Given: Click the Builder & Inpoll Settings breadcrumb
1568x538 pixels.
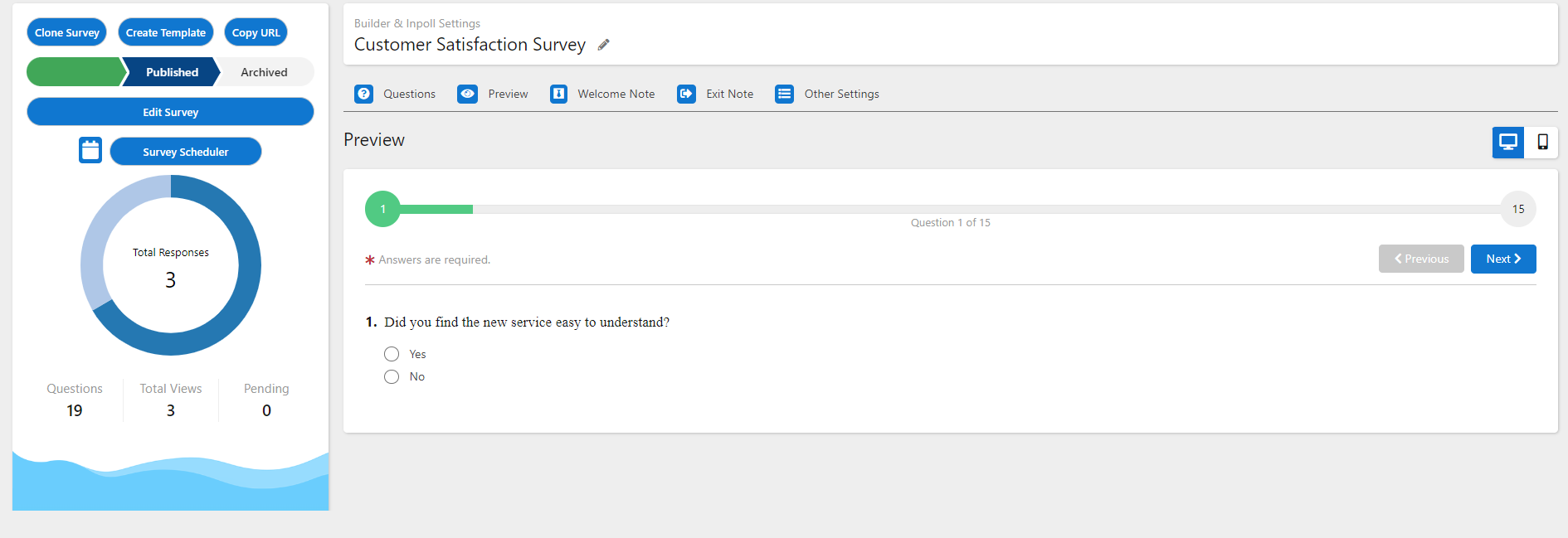Looking at the screenshot, I should [417, 23].
